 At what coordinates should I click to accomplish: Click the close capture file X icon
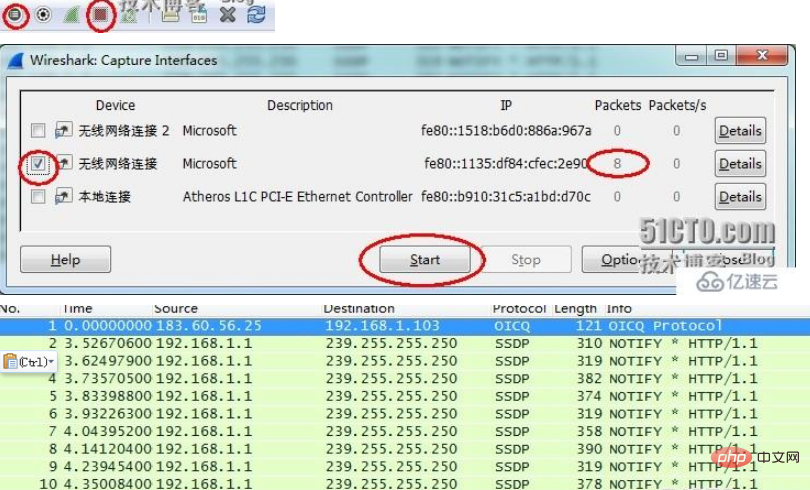pos(227,15)
